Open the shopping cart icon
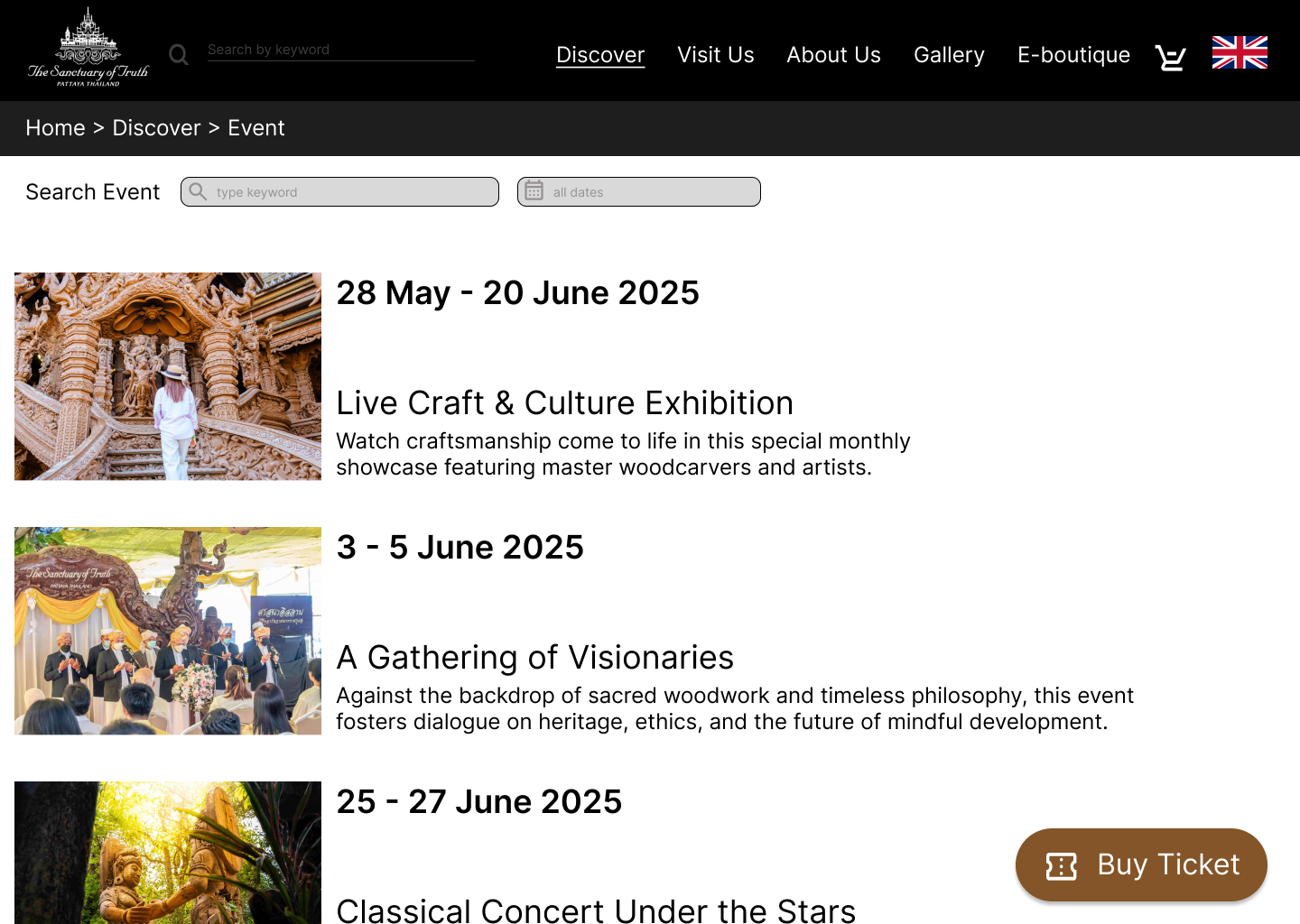This screenshot has height=924, width=1300. (1171, 57)
